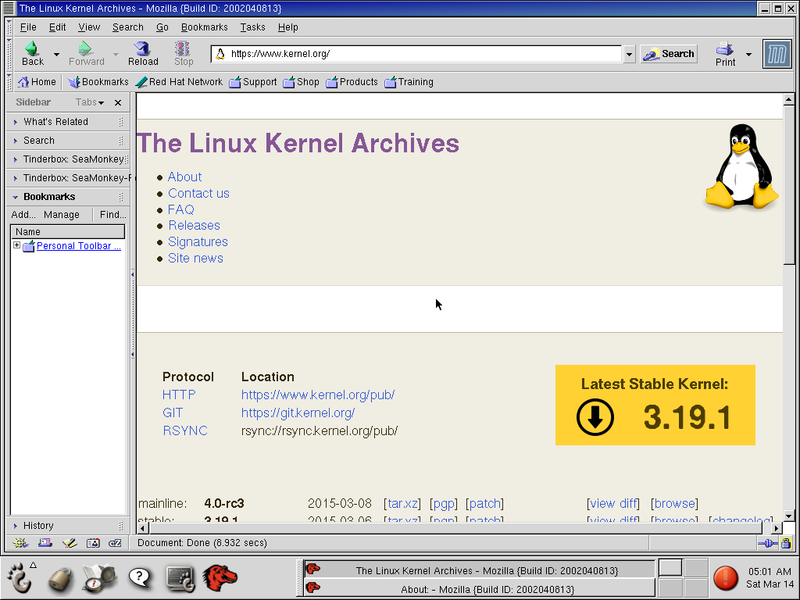Open the GNOME foot main menu
Screen dimensions: 800x600
19,578
